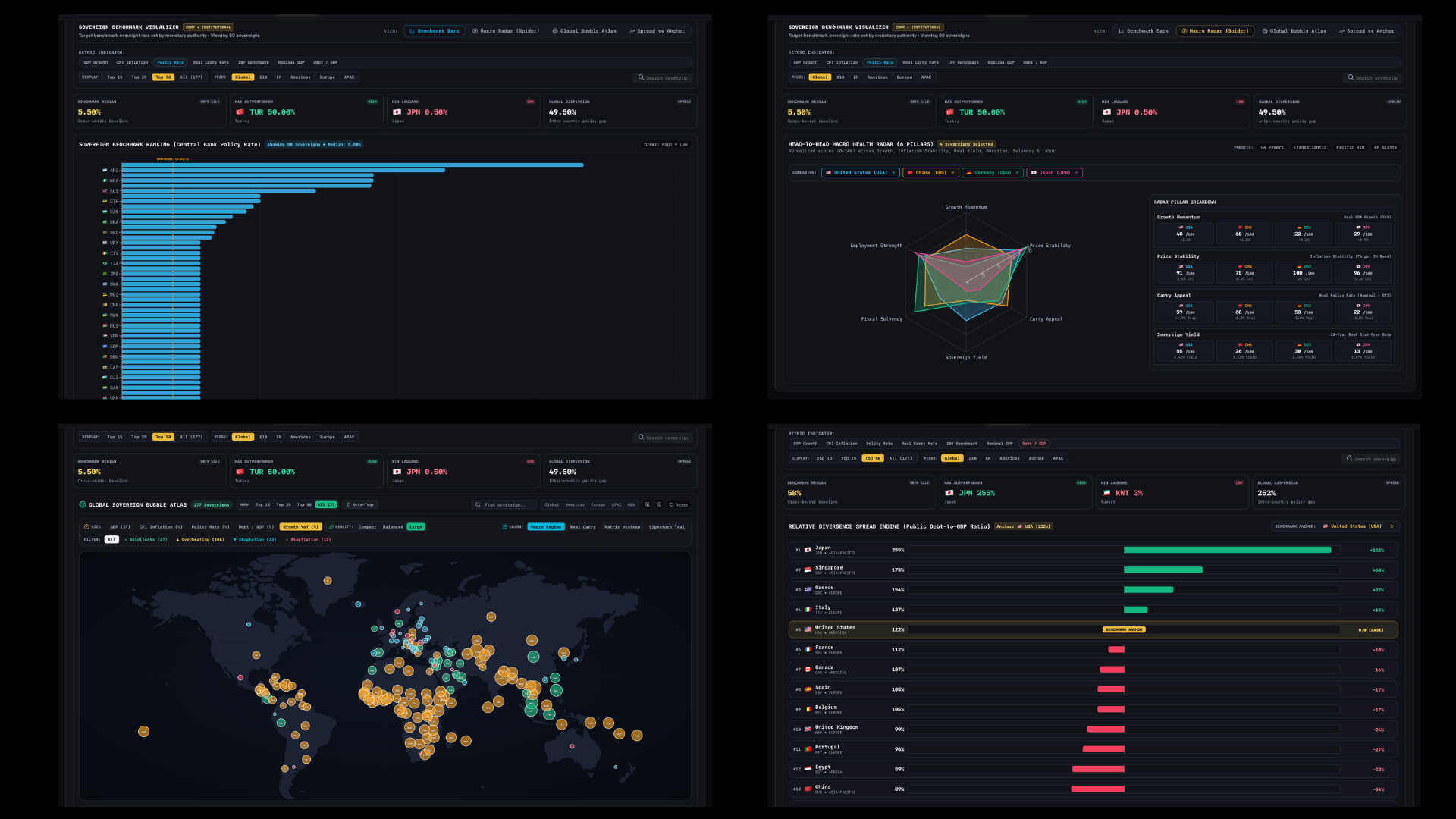1456x819 pixels.
Task: Click the Turkey flag in bubble atlas panel
Action: click(240, 472)
